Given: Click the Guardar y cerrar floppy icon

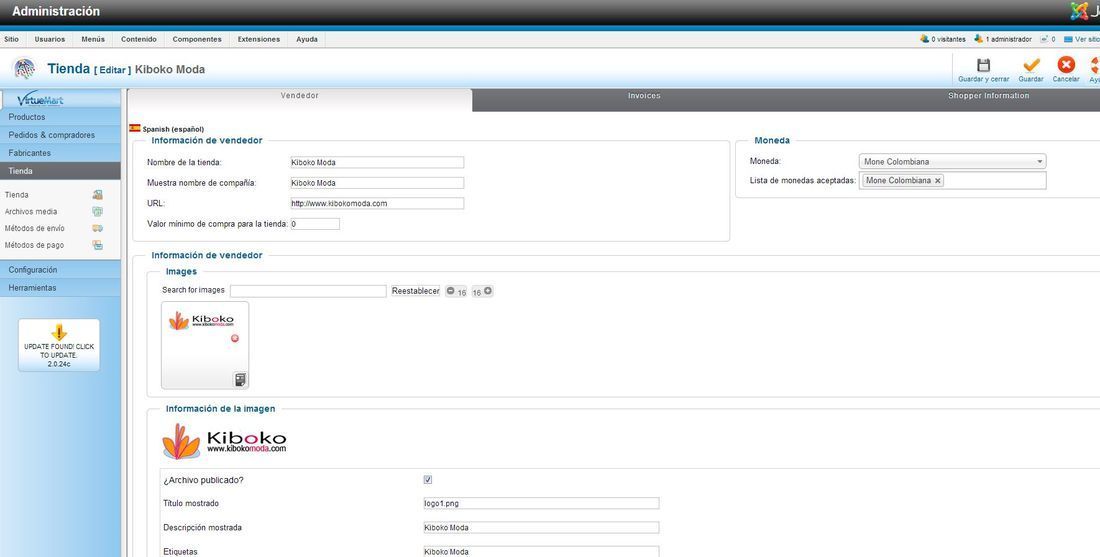Looking at the screenshot, I should [984, 65].
